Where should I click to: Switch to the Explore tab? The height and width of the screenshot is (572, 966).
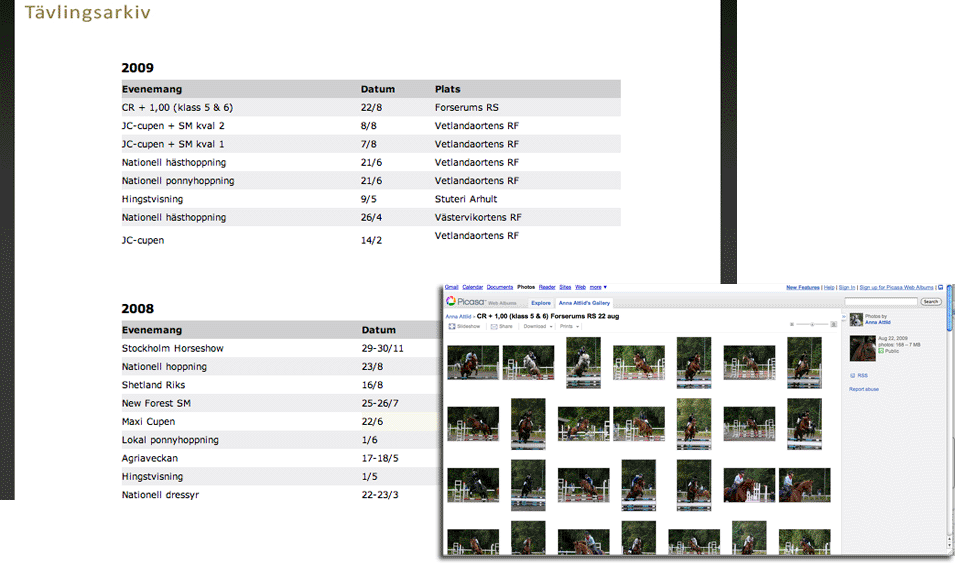click(x=541, y=303)
